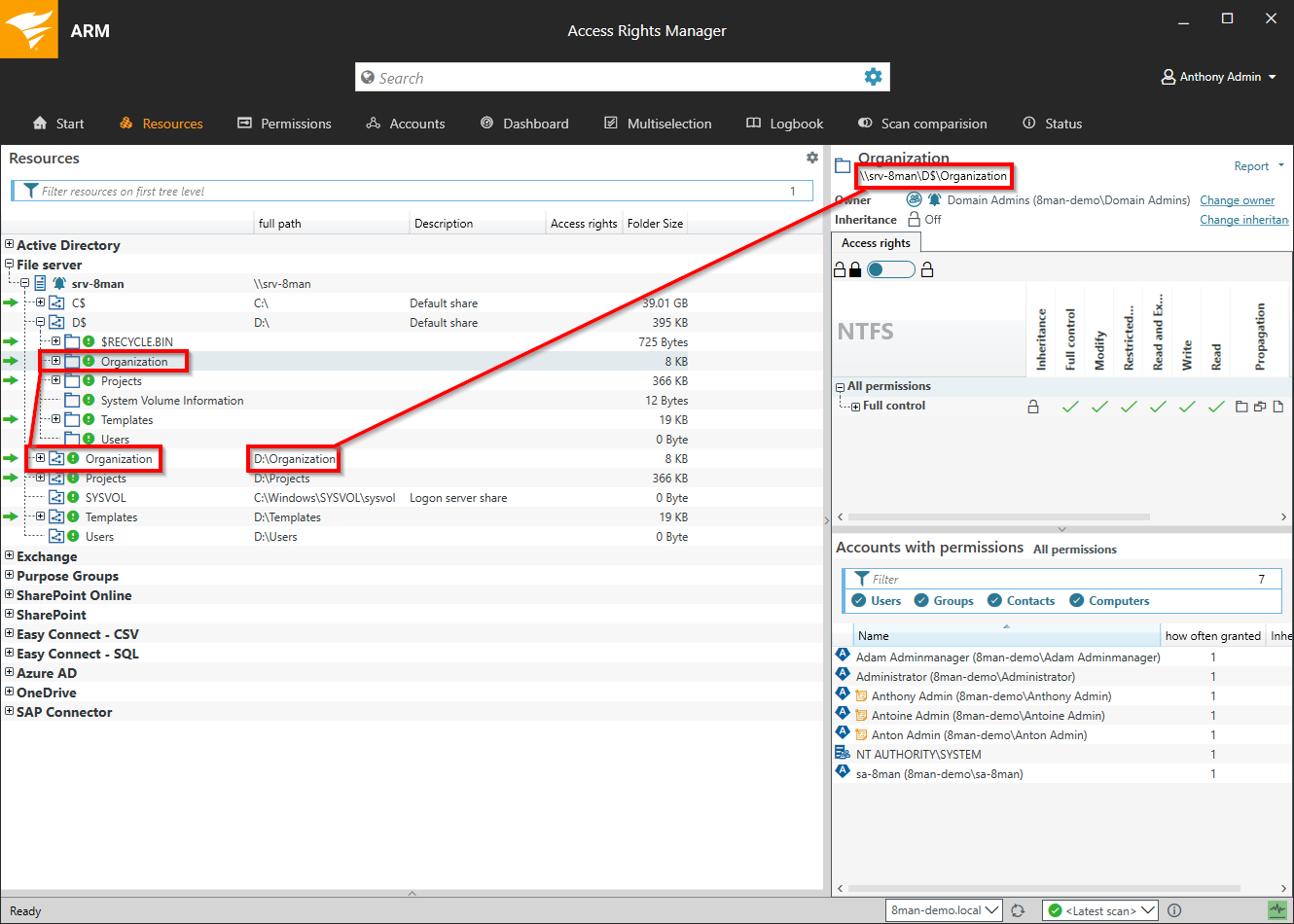Expand the Active Directory node
This screenshot has height=924, width=1294.
[x=9, y=244]
